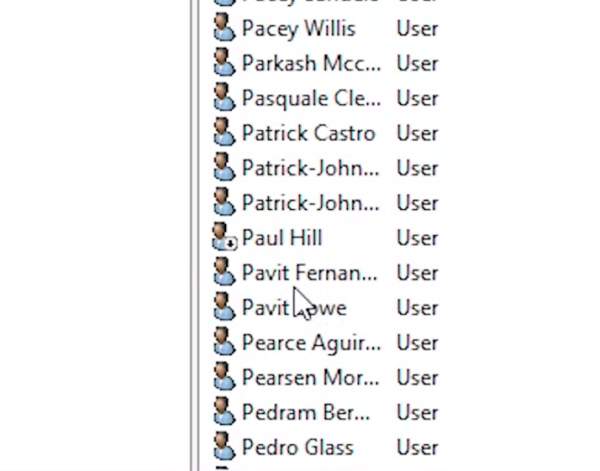Click the User type cell for Paul Hill
The image size is (600, 471).
tap(417, 238)
